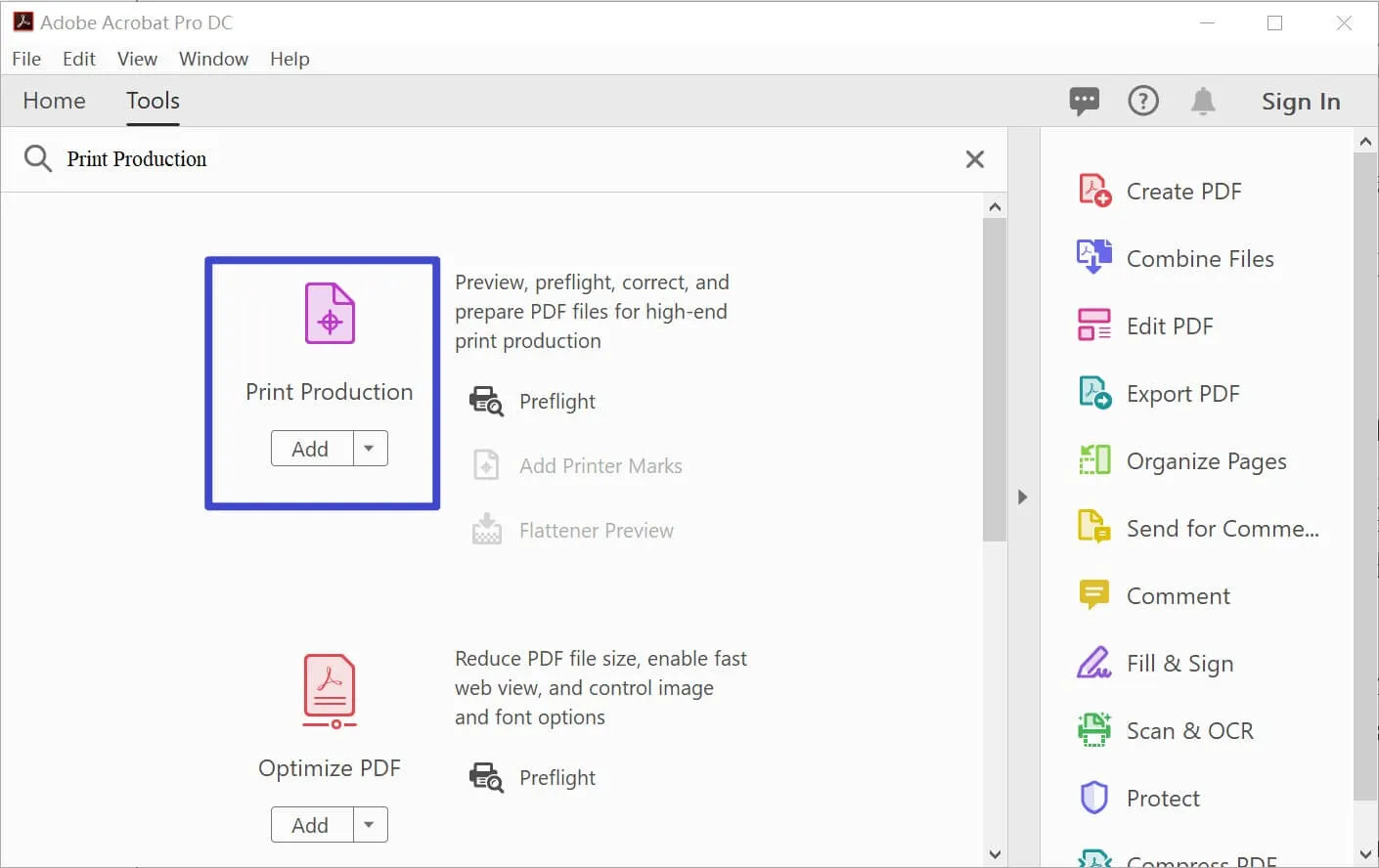This screenshot has height=868, width=1379.
Task: Click the Flattener Preview icon
Action: tap(486, 530)
